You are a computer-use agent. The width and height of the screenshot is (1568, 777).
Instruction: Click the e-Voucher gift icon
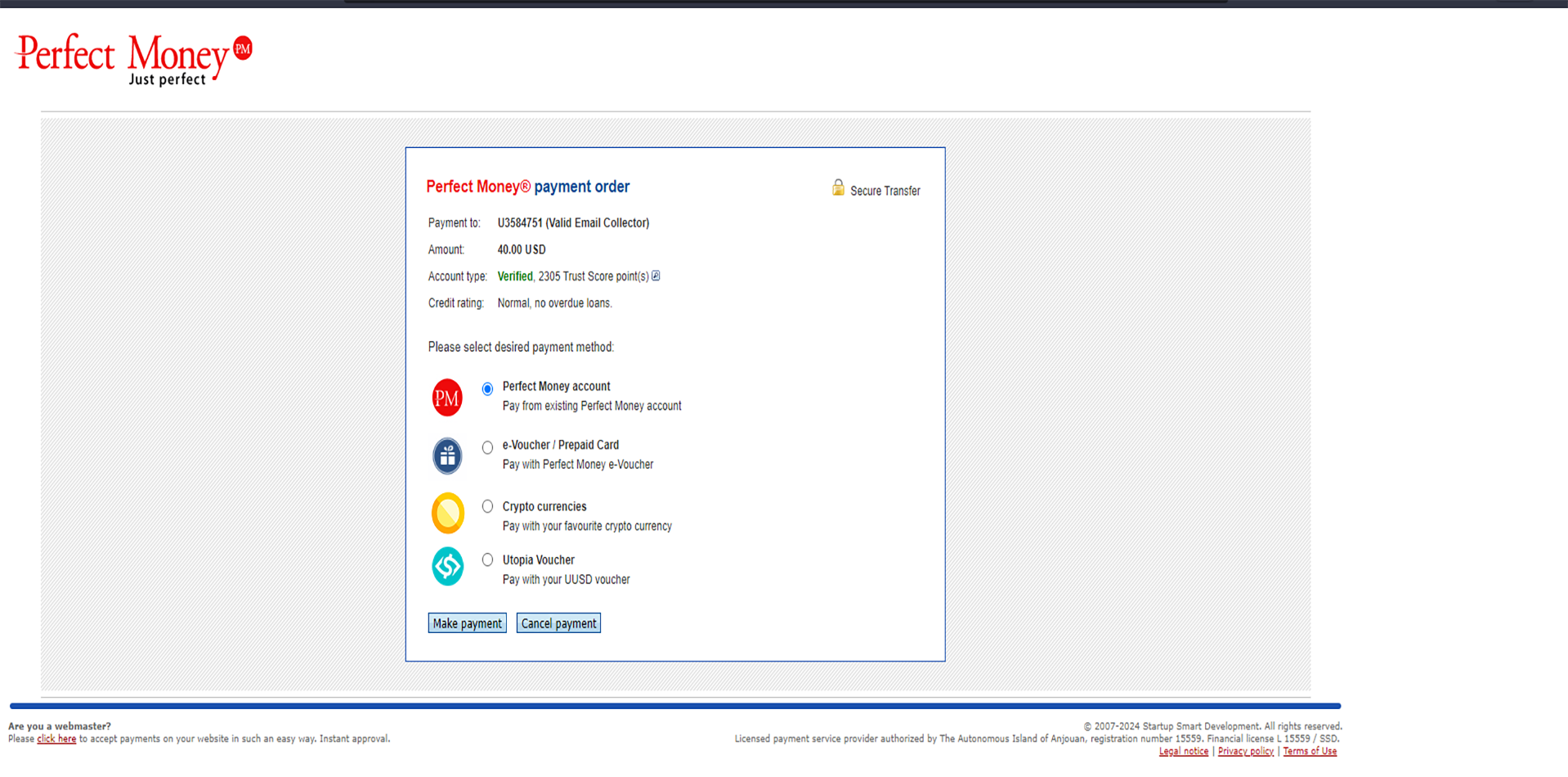click(447, 456)
